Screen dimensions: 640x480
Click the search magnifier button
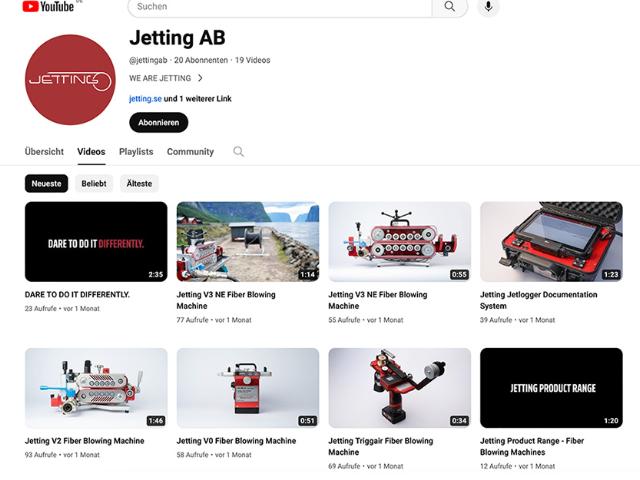pos(449,7)
